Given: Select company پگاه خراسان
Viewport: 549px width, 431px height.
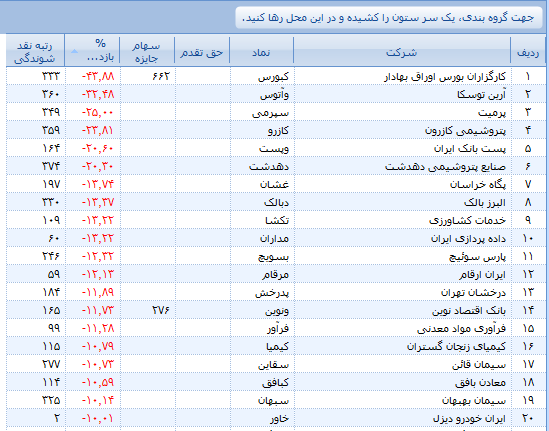Looking at the screenshot, I should [x=478, y=185].
